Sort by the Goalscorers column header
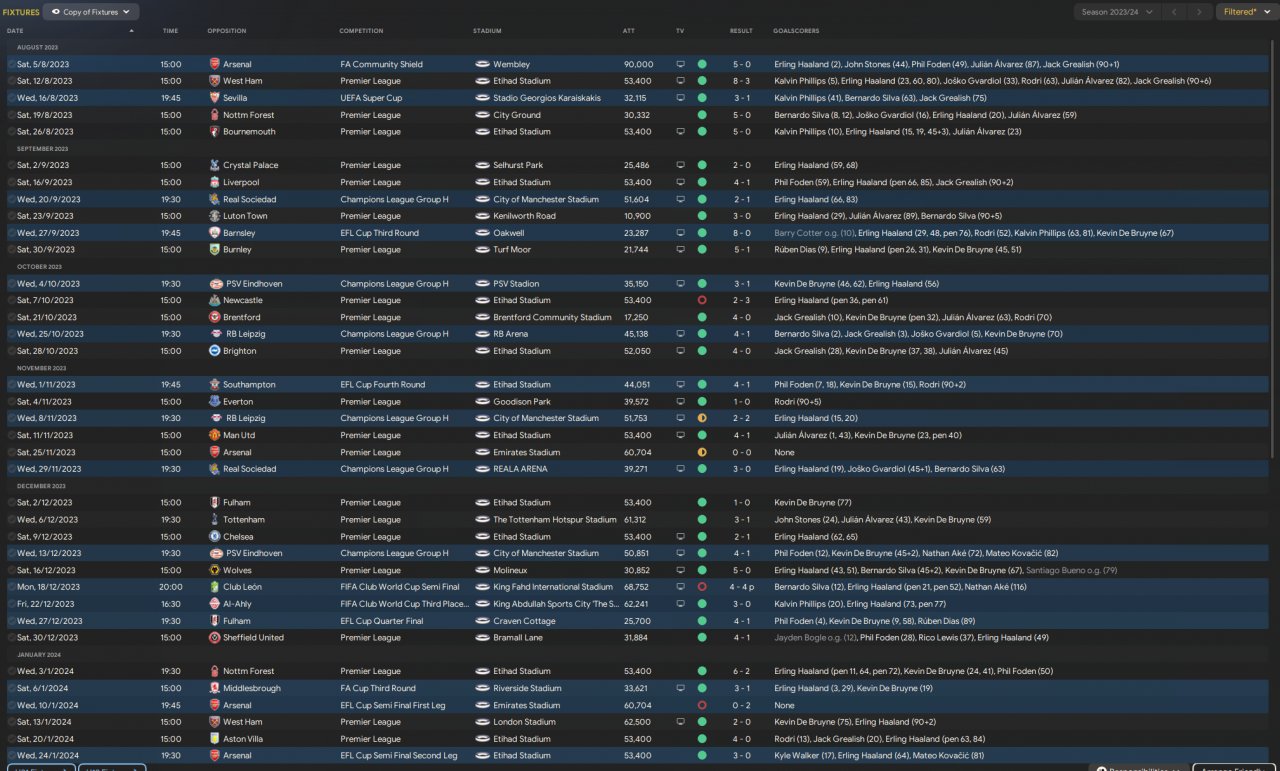The width and height of the screenshot is (1280, 771). pos(796,31)
